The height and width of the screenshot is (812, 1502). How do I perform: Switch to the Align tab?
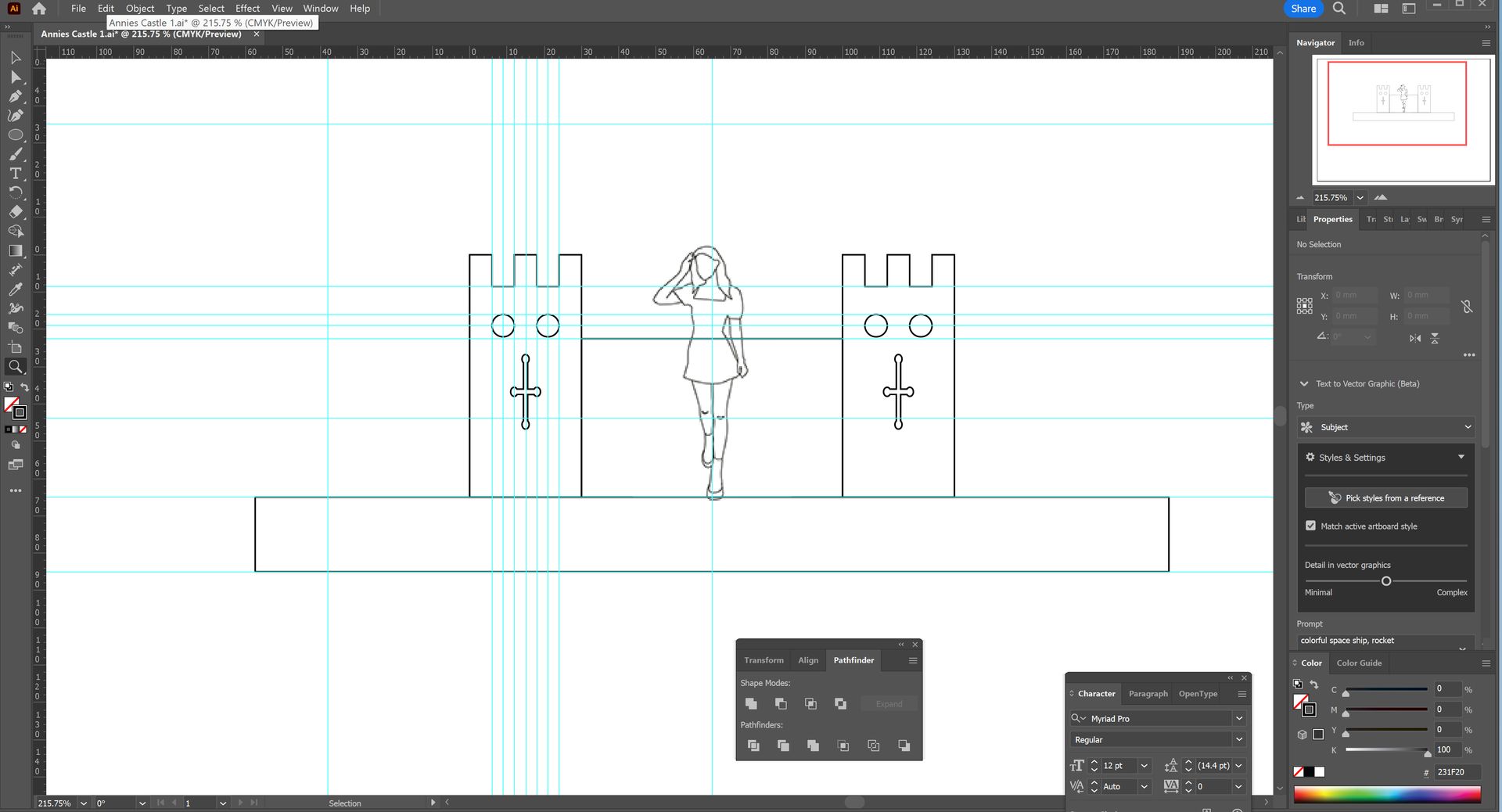point(807,660)
